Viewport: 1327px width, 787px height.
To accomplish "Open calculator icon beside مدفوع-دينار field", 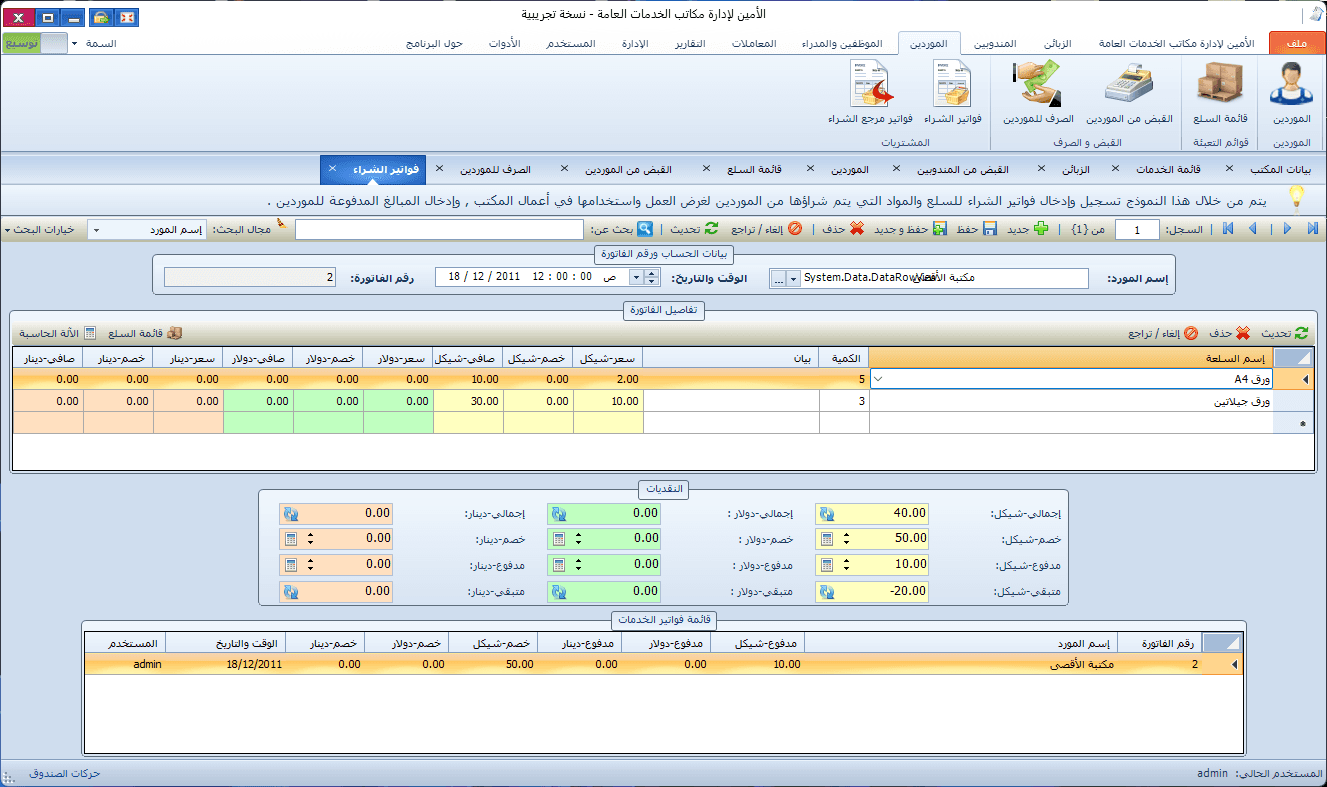I will point(290,566).
